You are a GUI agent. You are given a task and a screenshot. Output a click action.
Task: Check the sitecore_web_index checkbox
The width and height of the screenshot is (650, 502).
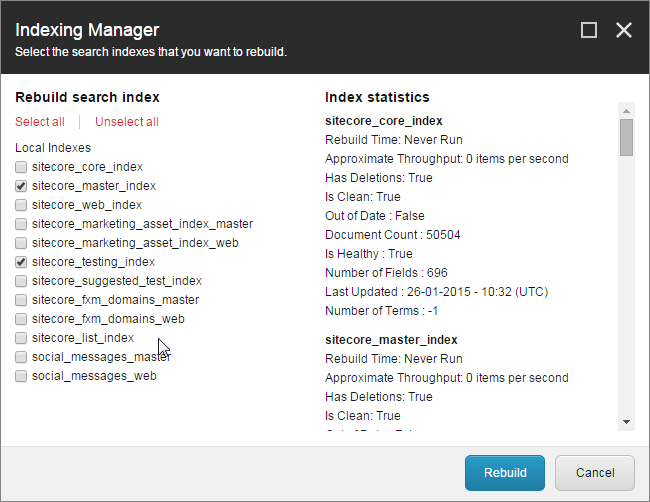click(x=21, y=205)
